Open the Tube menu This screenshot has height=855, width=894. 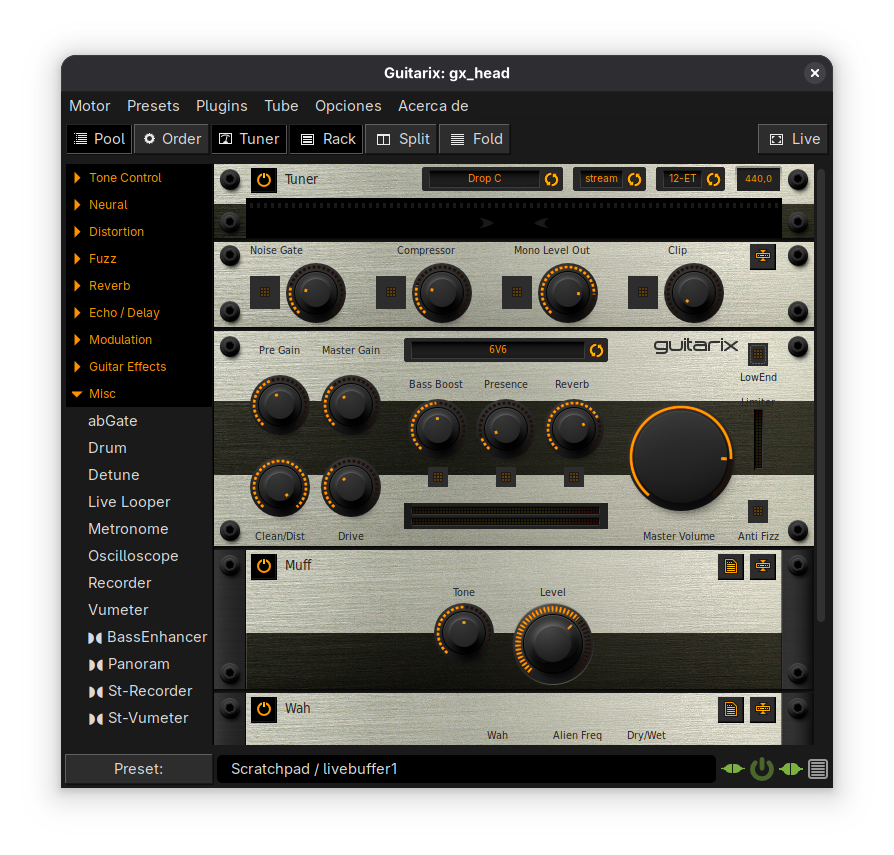coord(281,106)
